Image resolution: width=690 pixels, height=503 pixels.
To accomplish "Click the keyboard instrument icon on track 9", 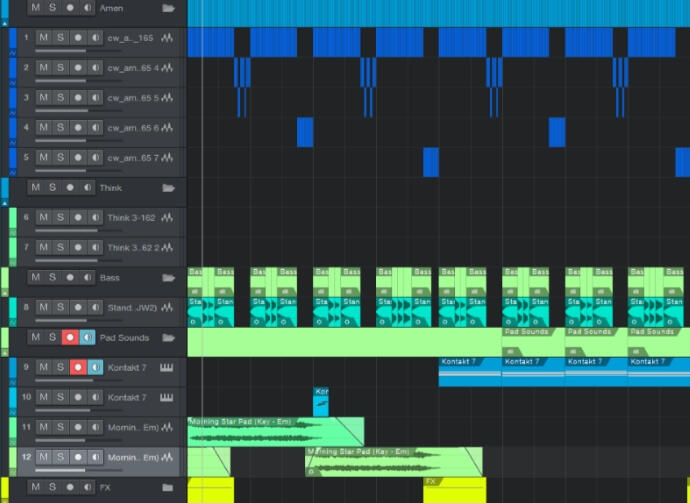I will click(x=167, y=368).
